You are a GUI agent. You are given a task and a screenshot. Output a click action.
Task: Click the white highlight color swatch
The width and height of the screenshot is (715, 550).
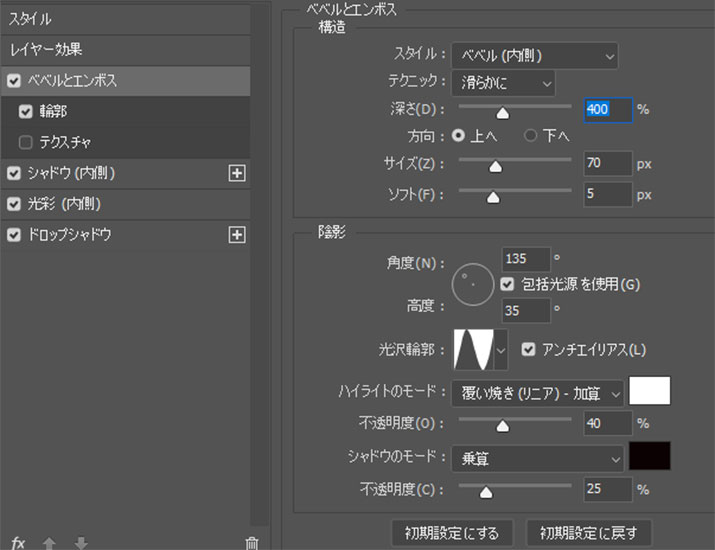tap(650, 390)
